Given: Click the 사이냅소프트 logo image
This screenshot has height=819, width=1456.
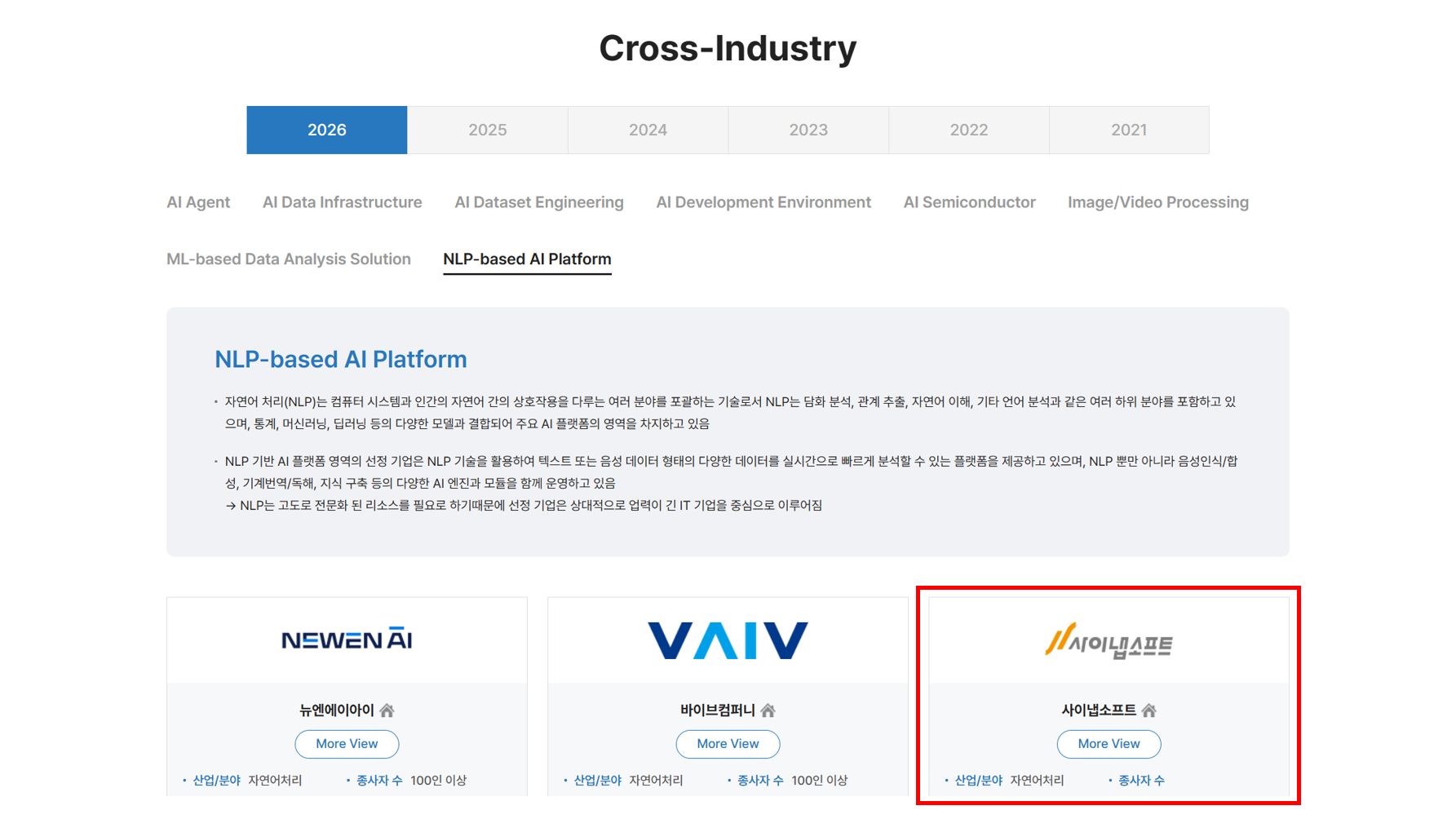Looking at the screenshot, I should click(x=1109, y=642).
